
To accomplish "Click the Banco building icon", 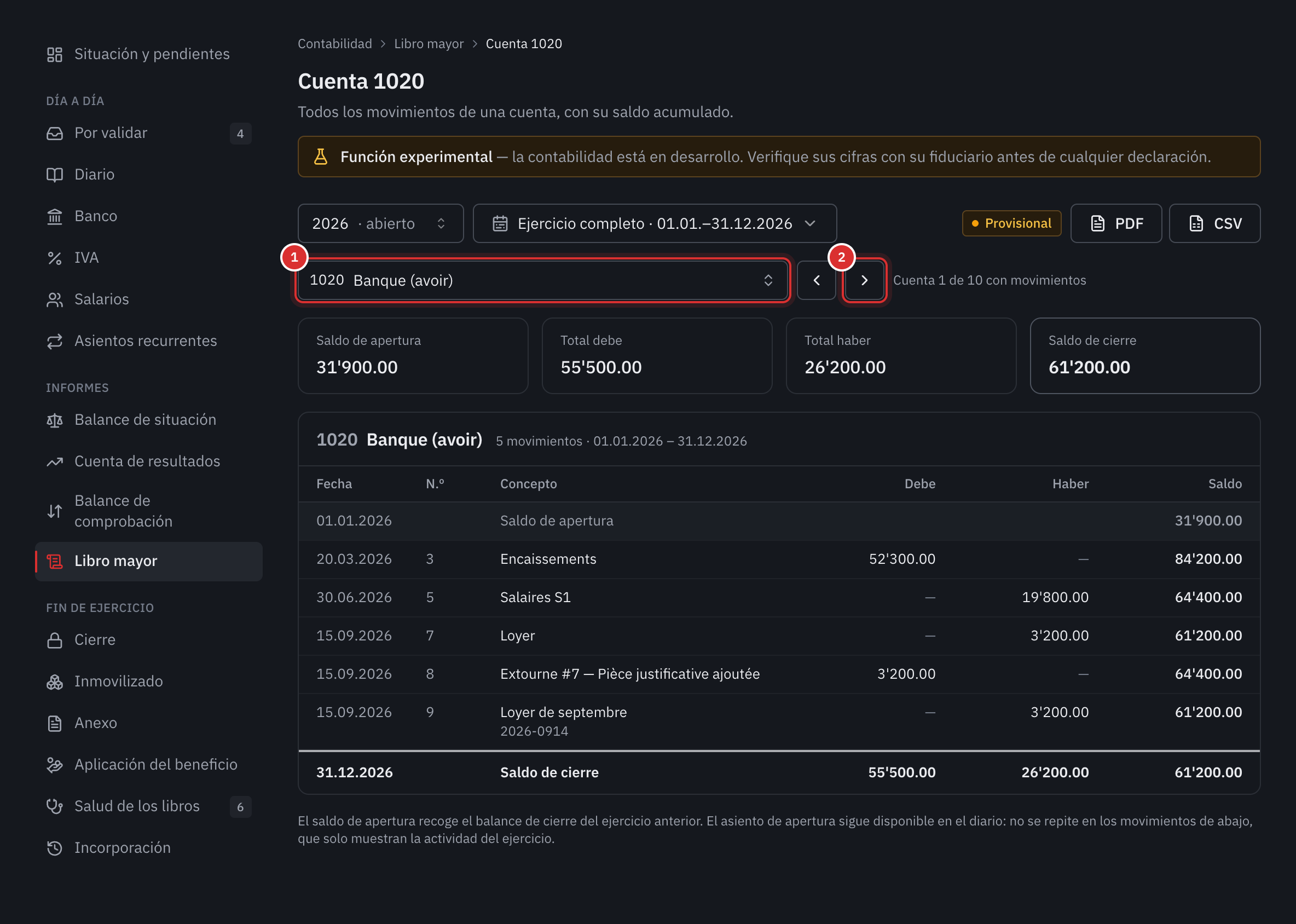I will coord(55,217).
